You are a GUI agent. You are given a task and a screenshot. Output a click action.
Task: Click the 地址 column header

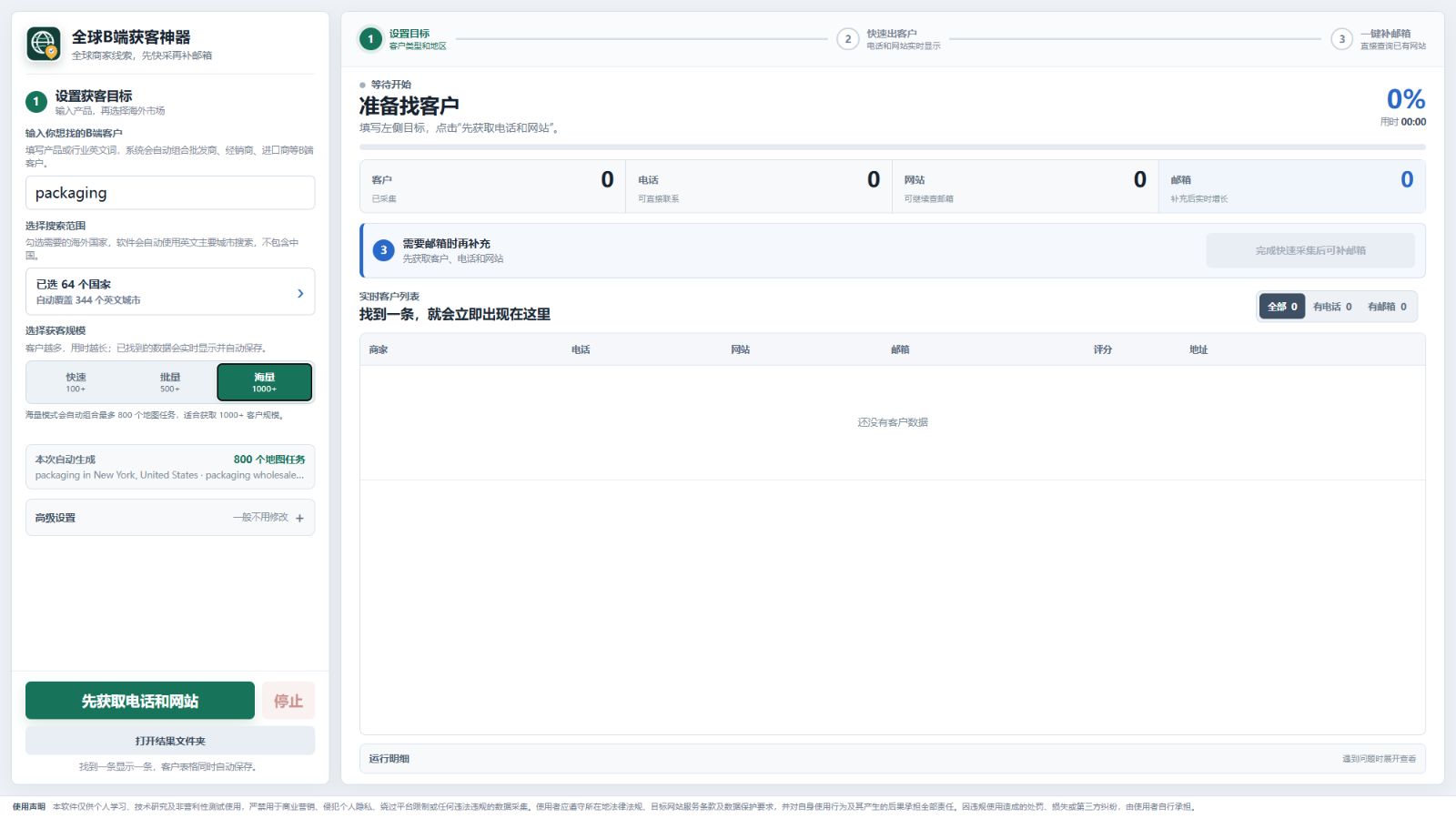click(1198, 349)
